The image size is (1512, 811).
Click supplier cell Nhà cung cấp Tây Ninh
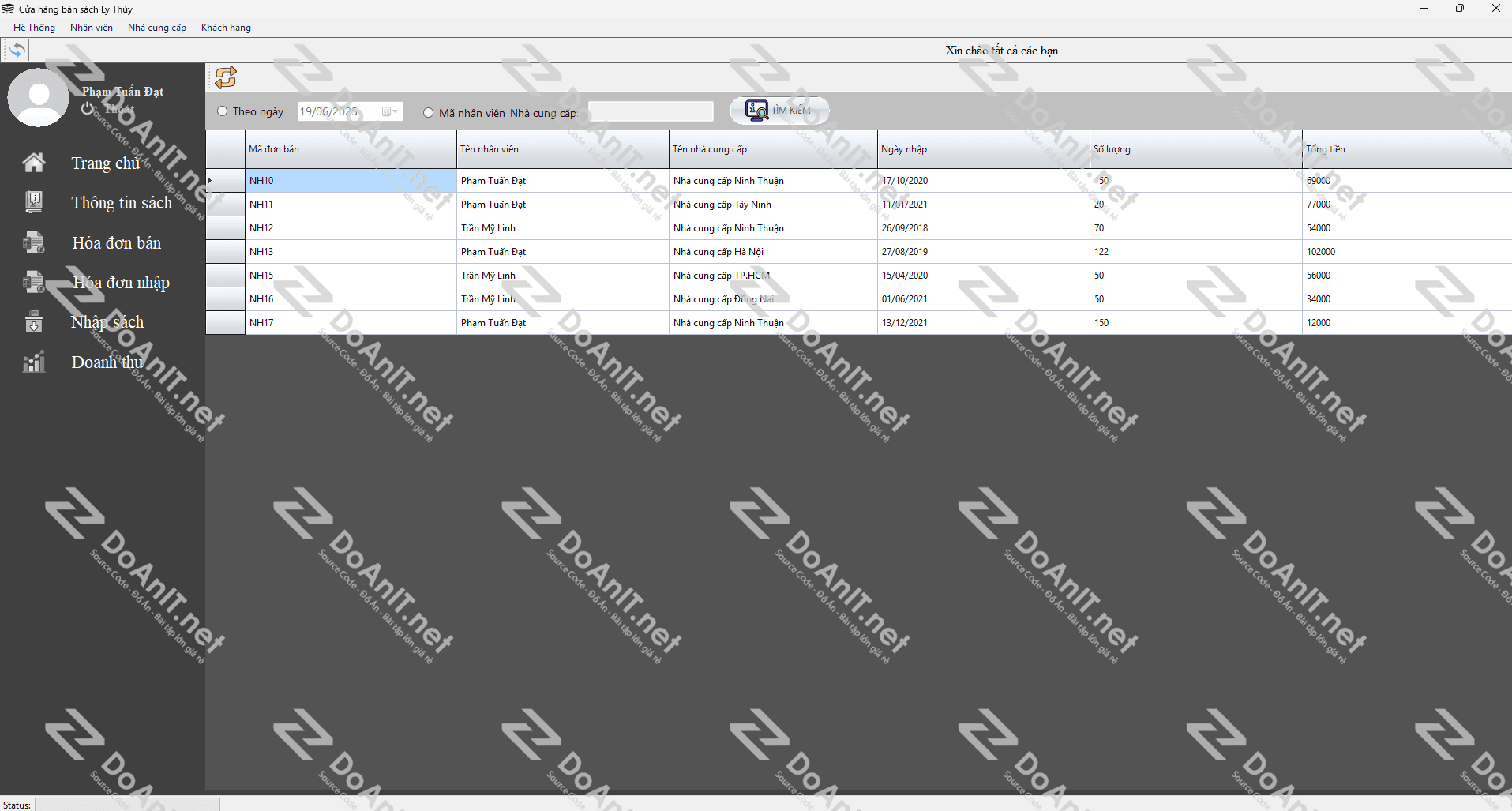(x=773, y=205)
